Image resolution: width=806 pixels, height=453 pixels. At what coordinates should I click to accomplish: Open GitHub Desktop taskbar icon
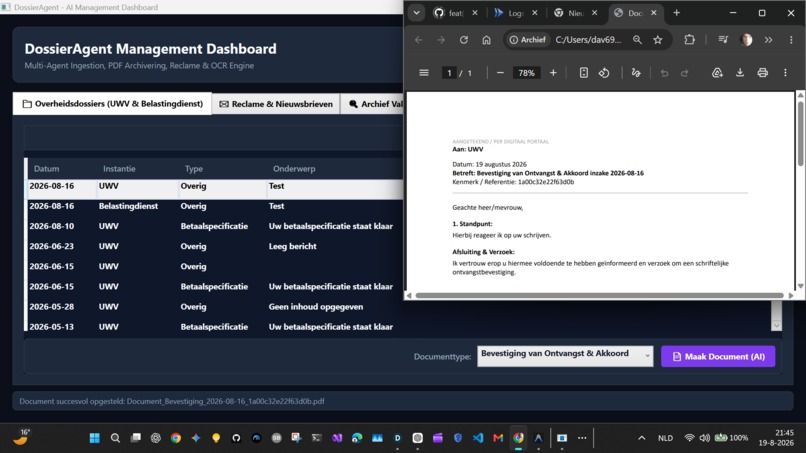click(236, 438)
